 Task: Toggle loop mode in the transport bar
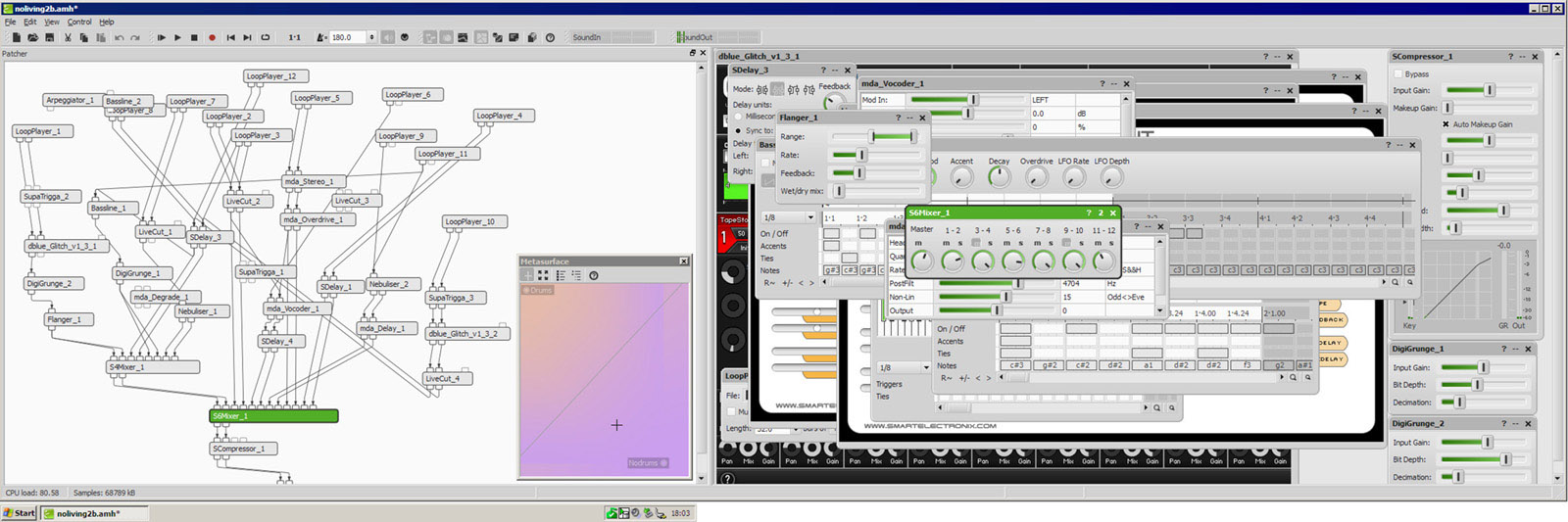click(x=265, y=37)
